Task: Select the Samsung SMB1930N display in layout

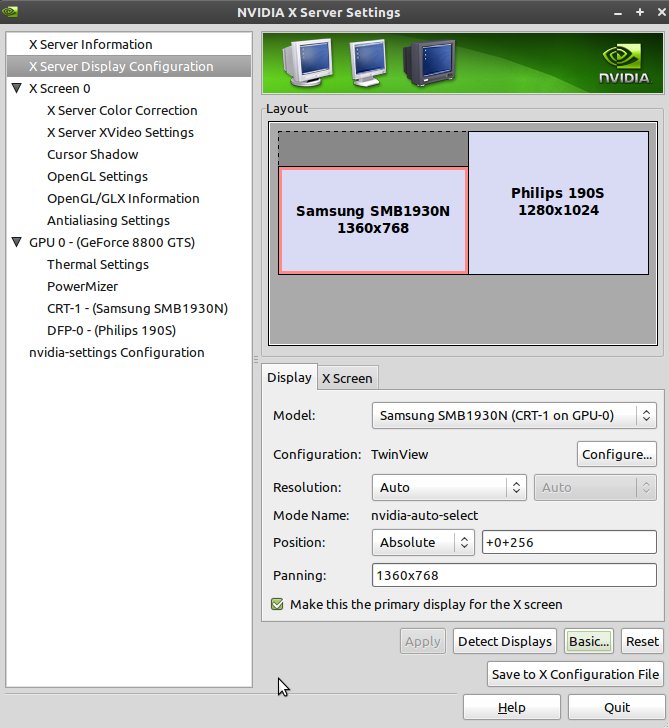Action: point(373,221)
